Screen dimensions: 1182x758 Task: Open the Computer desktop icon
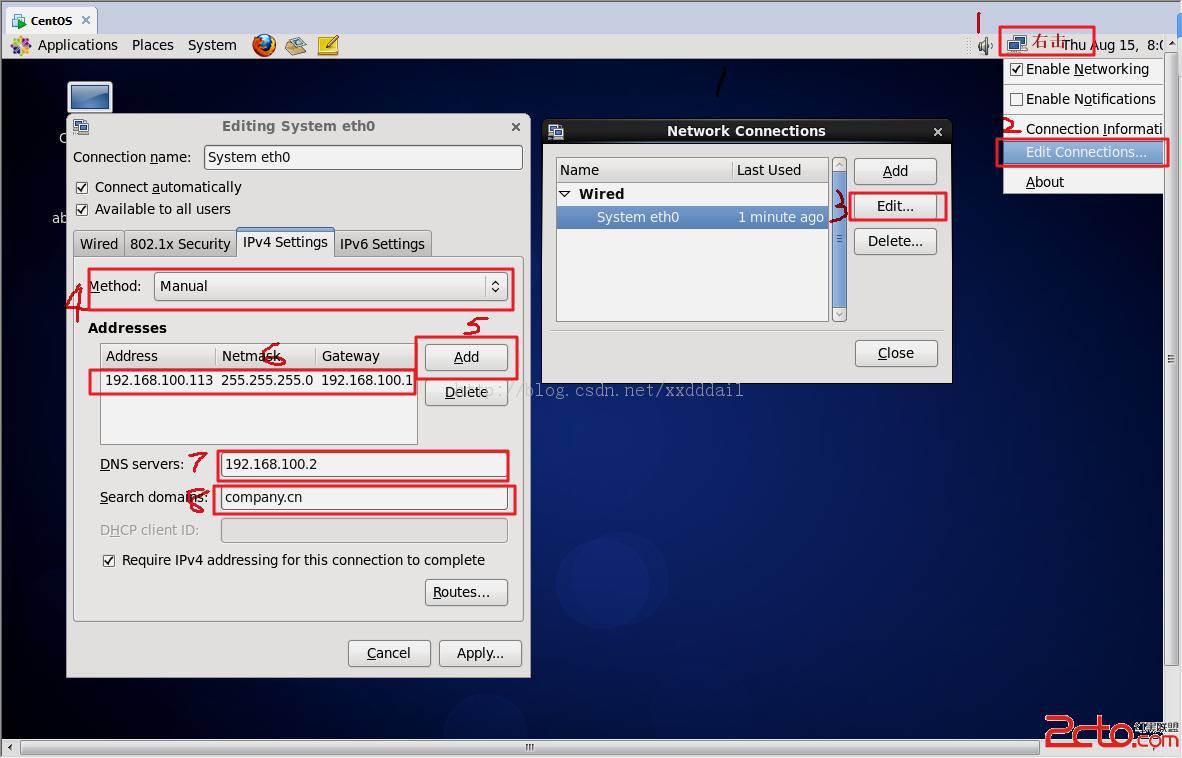pos(90,97)
